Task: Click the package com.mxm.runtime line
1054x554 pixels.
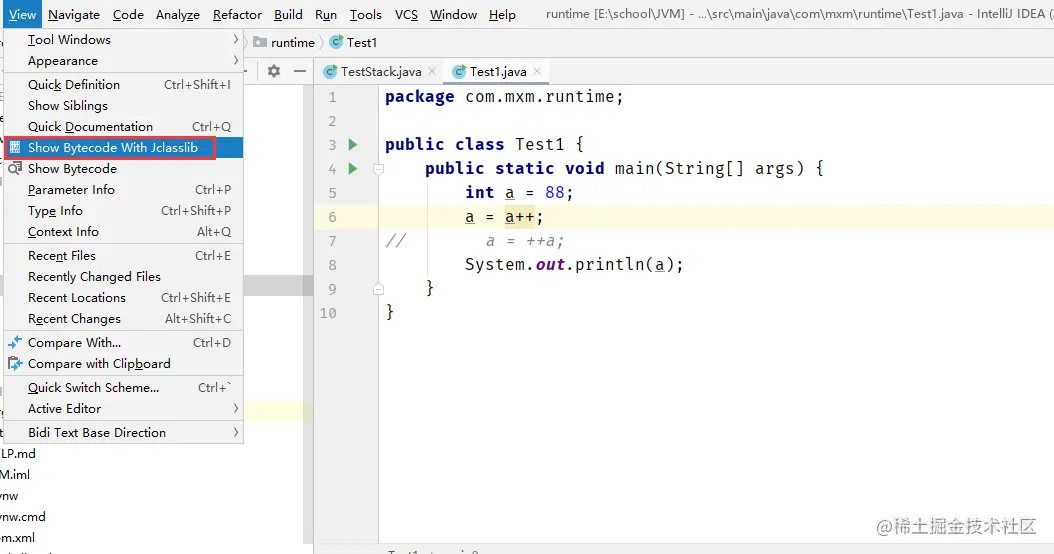Action: click(x=504, y=97)
